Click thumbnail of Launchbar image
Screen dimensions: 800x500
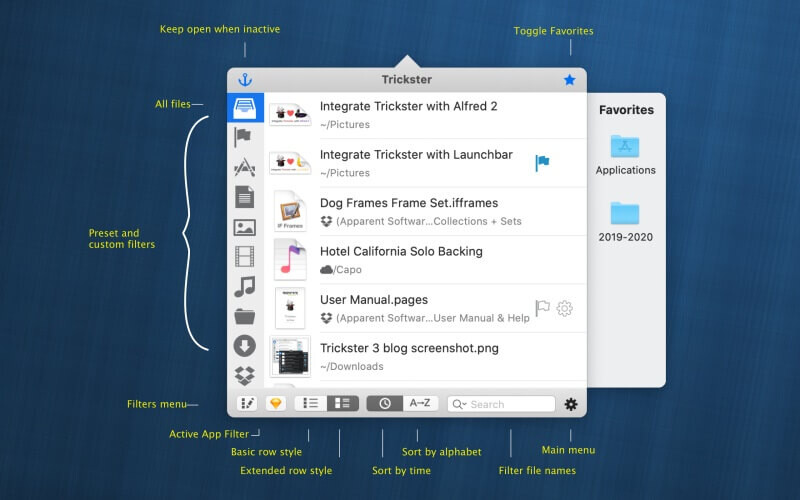point(290,163)
